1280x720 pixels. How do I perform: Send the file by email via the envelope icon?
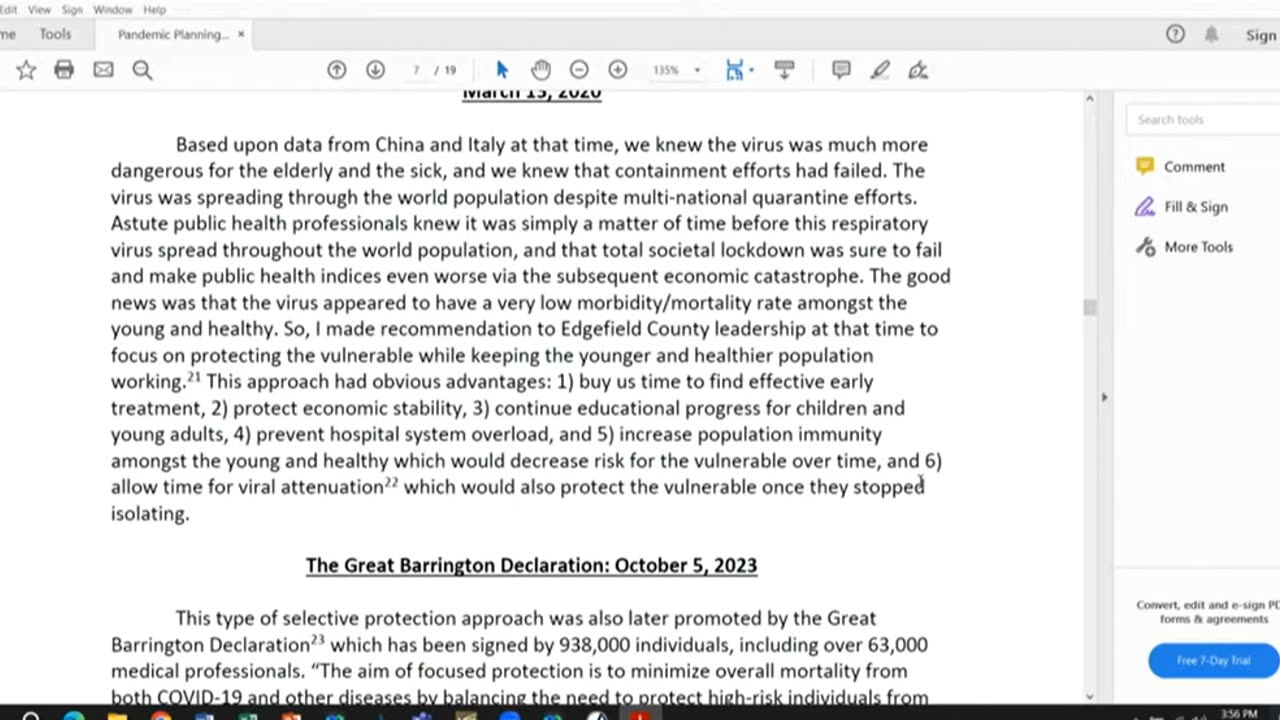(103, 70)
